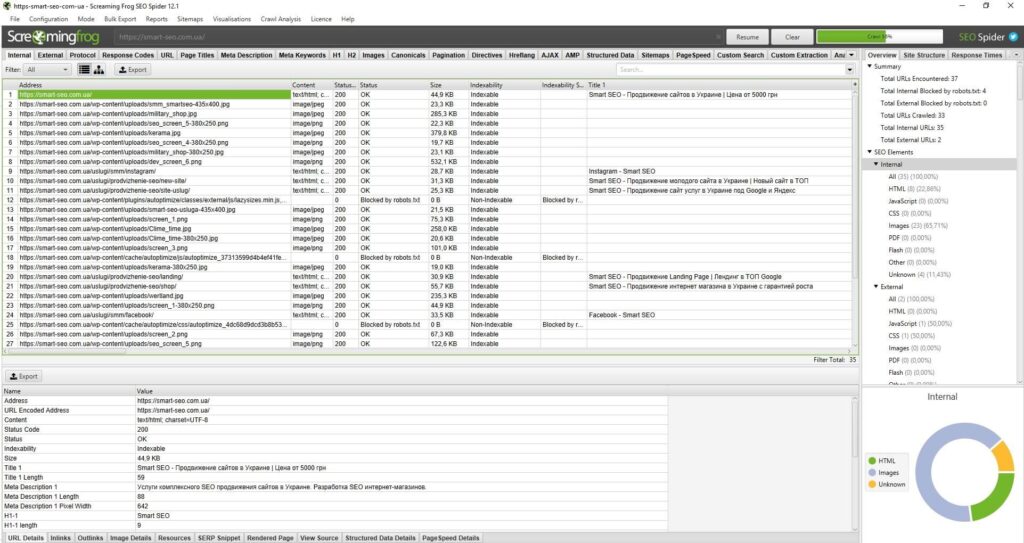Sort by the Size column header
Screen dimensions: 1024x543
click(x=448, y=85)
